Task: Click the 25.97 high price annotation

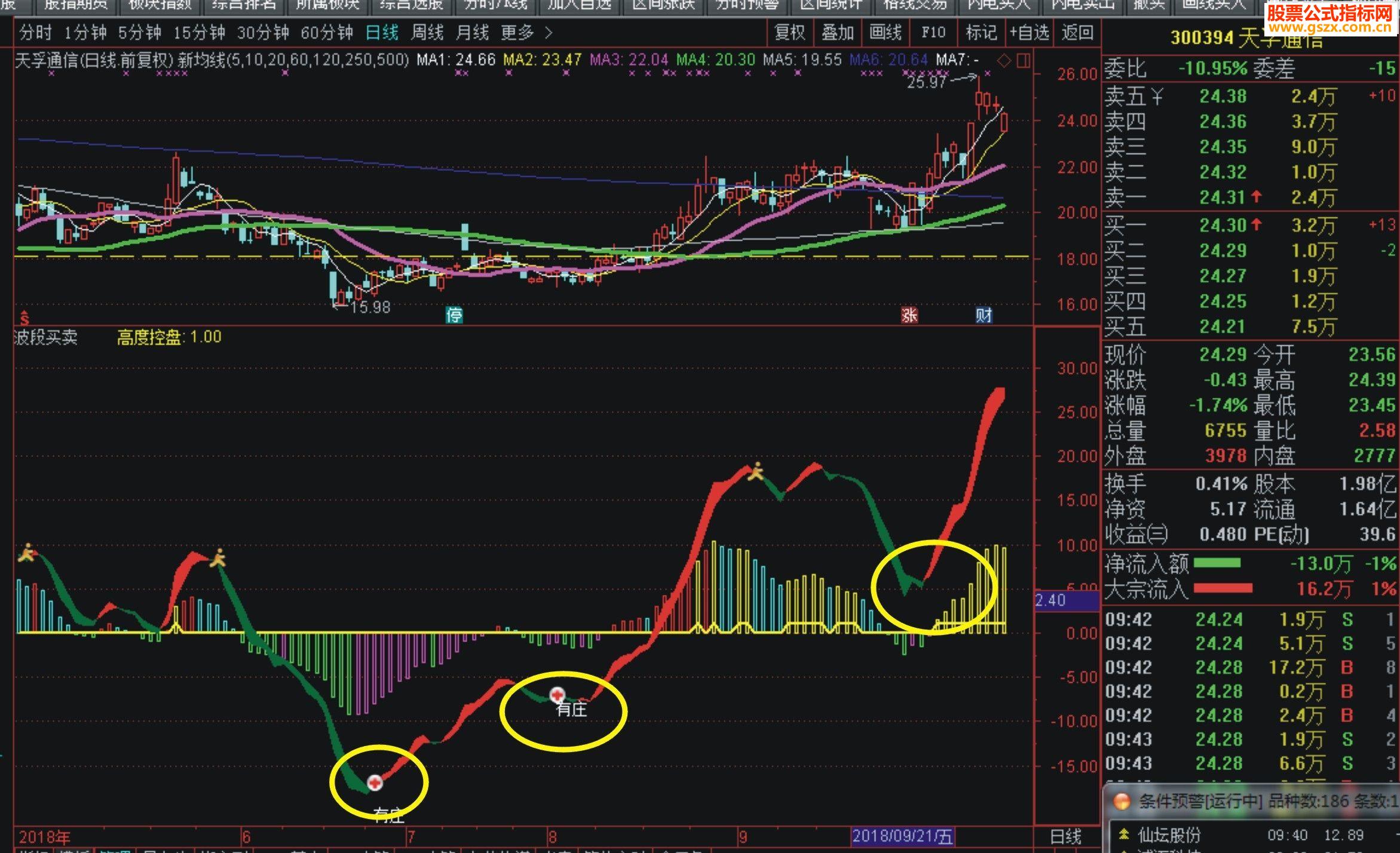Action: click(x=927, y=82)
